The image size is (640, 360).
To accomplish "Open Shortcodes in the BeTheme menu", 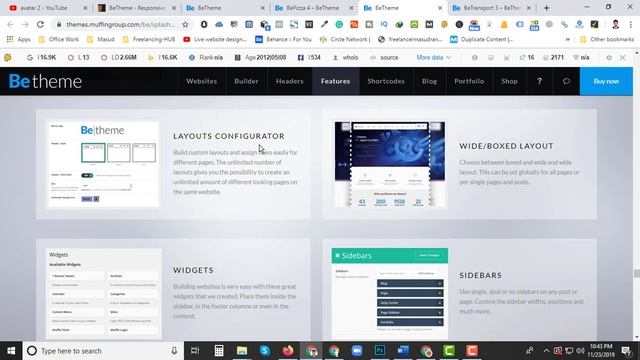I will (x=386, y=81).
